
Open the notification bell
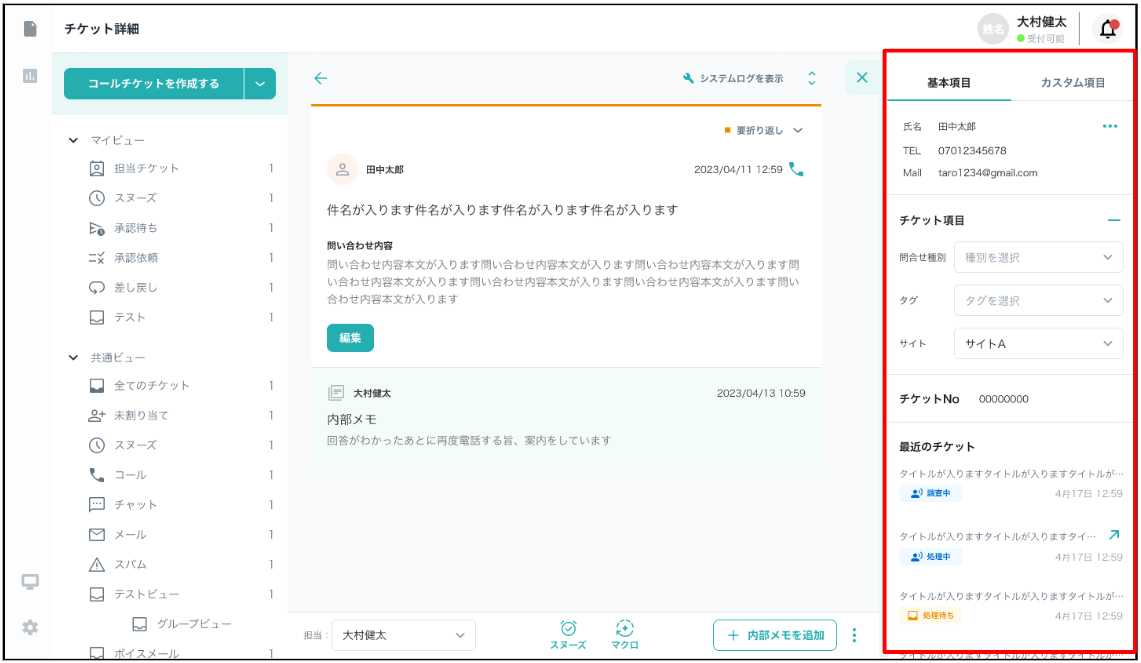[x=1108, y=29]
